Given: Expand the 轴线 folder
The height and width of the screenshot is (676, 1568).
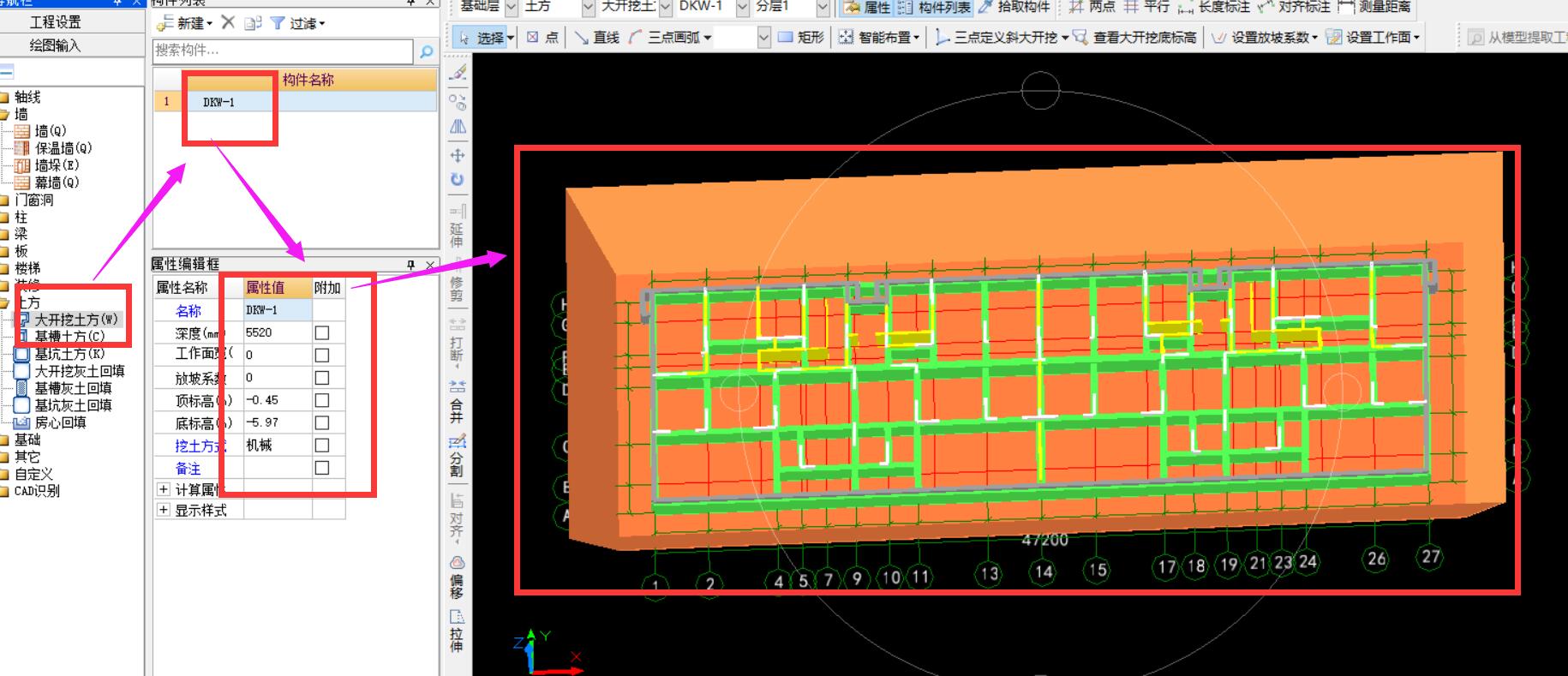Looking at the screenshot, I should point(27,97).
